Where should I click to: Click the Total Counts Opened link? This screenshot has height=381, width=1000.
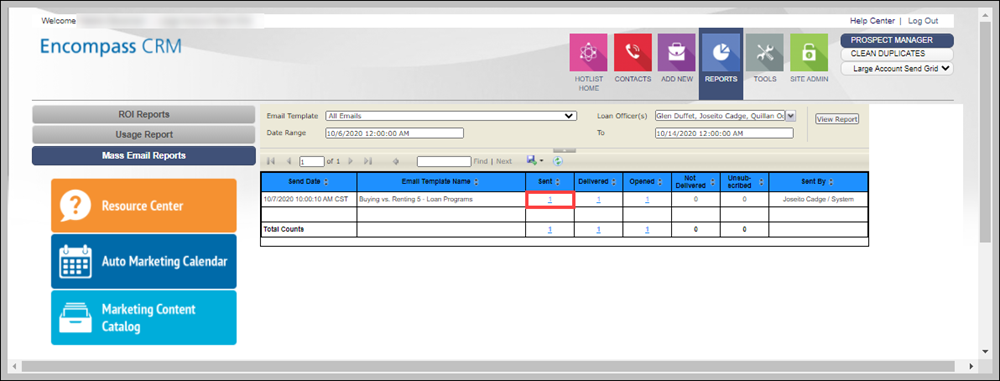click(x=647, y=229)
